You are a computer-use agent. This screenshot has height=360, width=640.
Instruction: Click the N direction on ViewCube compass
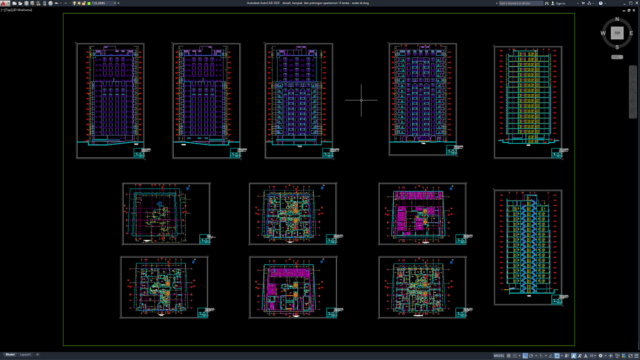coord(617,19)
